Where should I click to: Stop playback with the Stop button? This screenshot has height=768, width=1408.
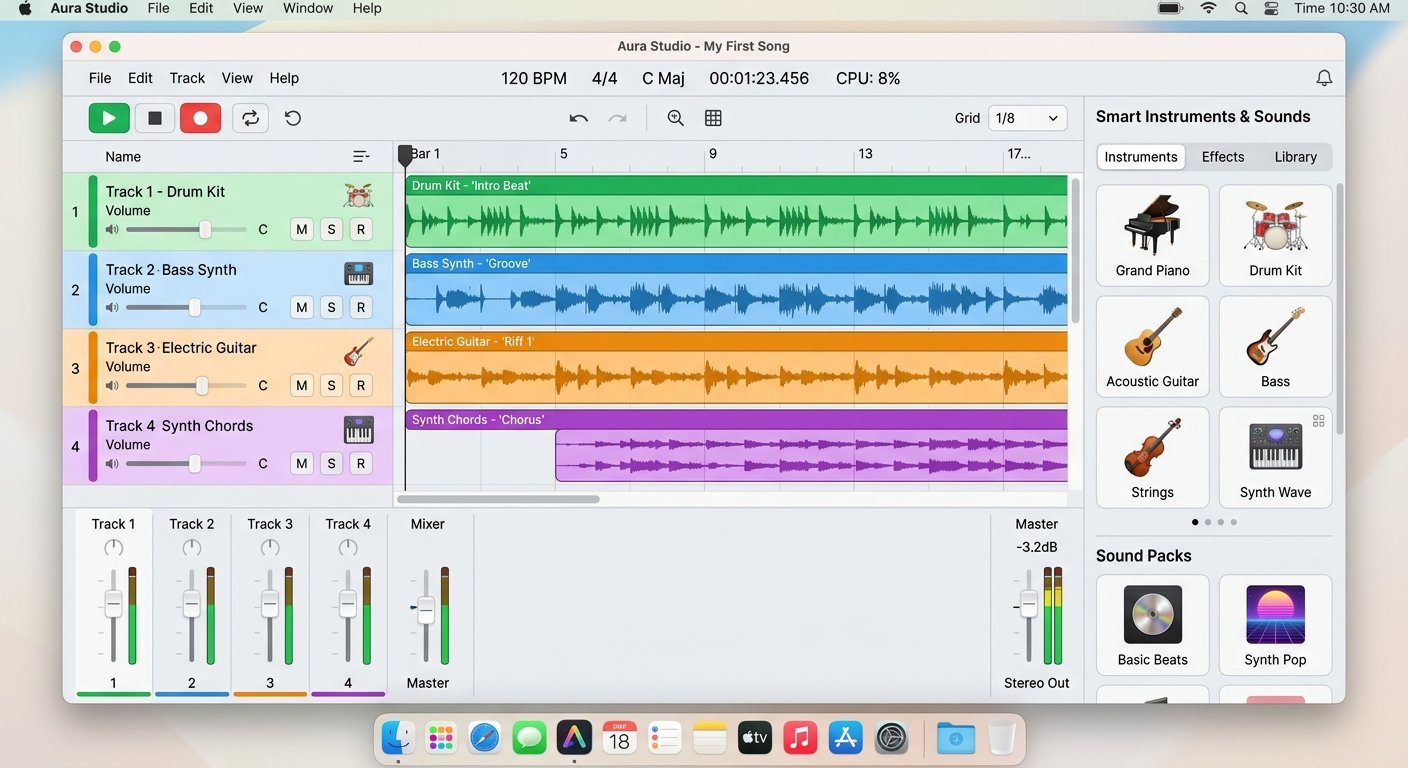[155, 118]
